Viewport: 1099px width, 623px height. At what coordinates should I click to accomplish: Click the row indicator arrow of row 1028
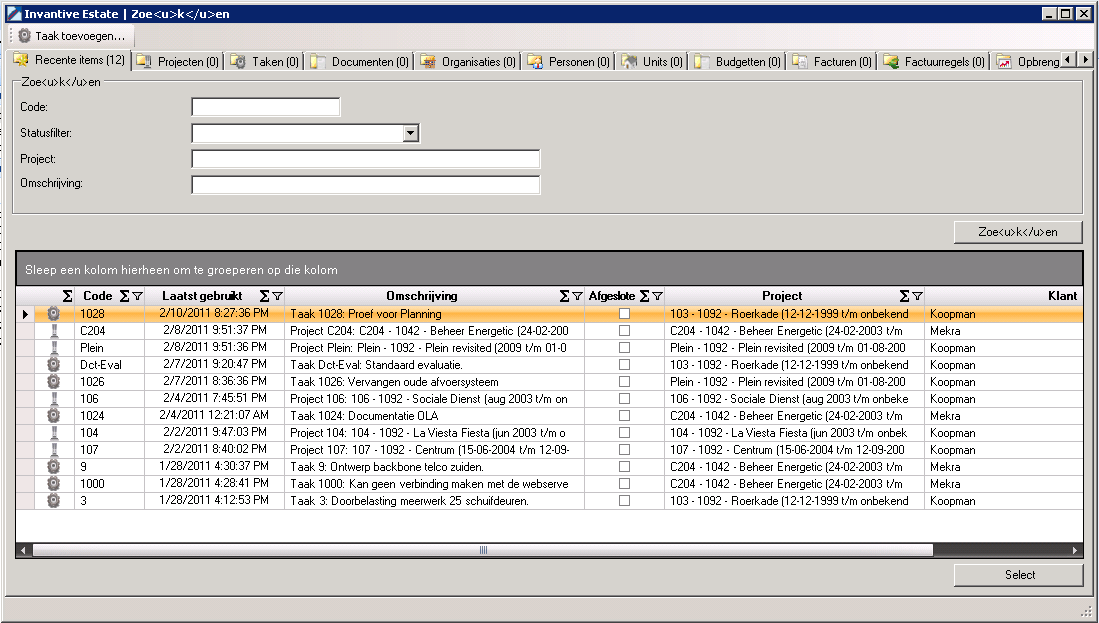[25, 314]
